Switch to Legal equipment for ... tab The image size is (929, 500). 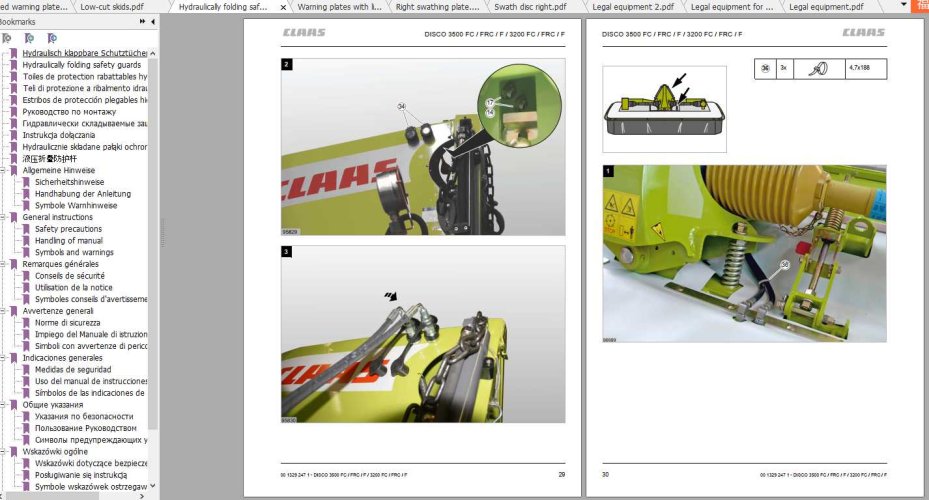pos(732,7)
